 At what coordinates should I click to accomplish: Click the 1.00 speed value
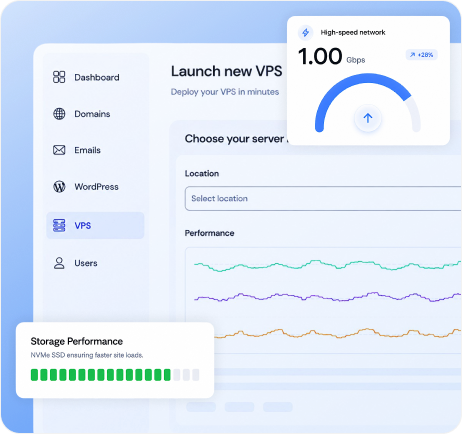tap(320, 56)
